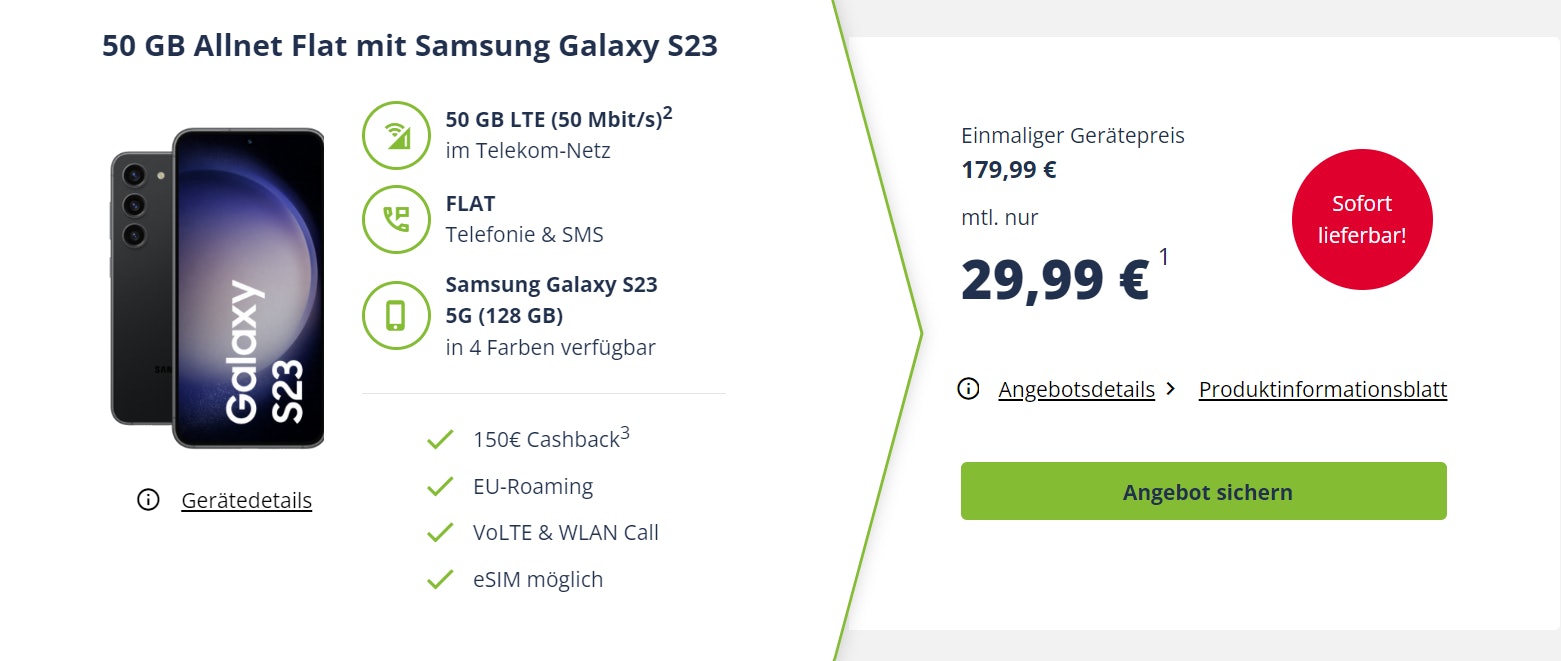The image size is (1561, 661).
Task: Select the checkmark beside eSIM möglich
Action: [440, 578]
